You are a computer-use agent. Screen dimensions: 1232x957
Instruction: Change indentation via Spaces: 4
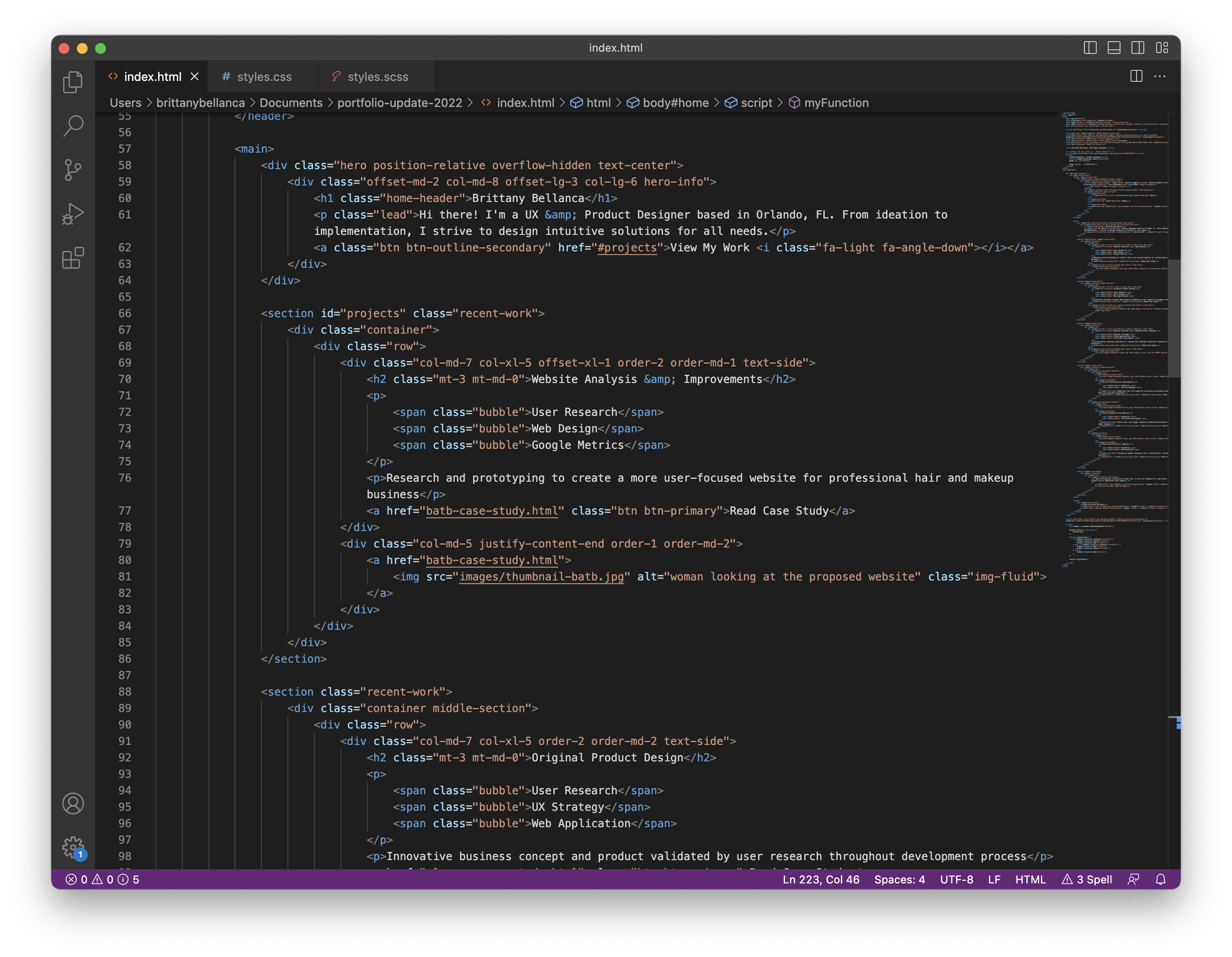[899, 879]
